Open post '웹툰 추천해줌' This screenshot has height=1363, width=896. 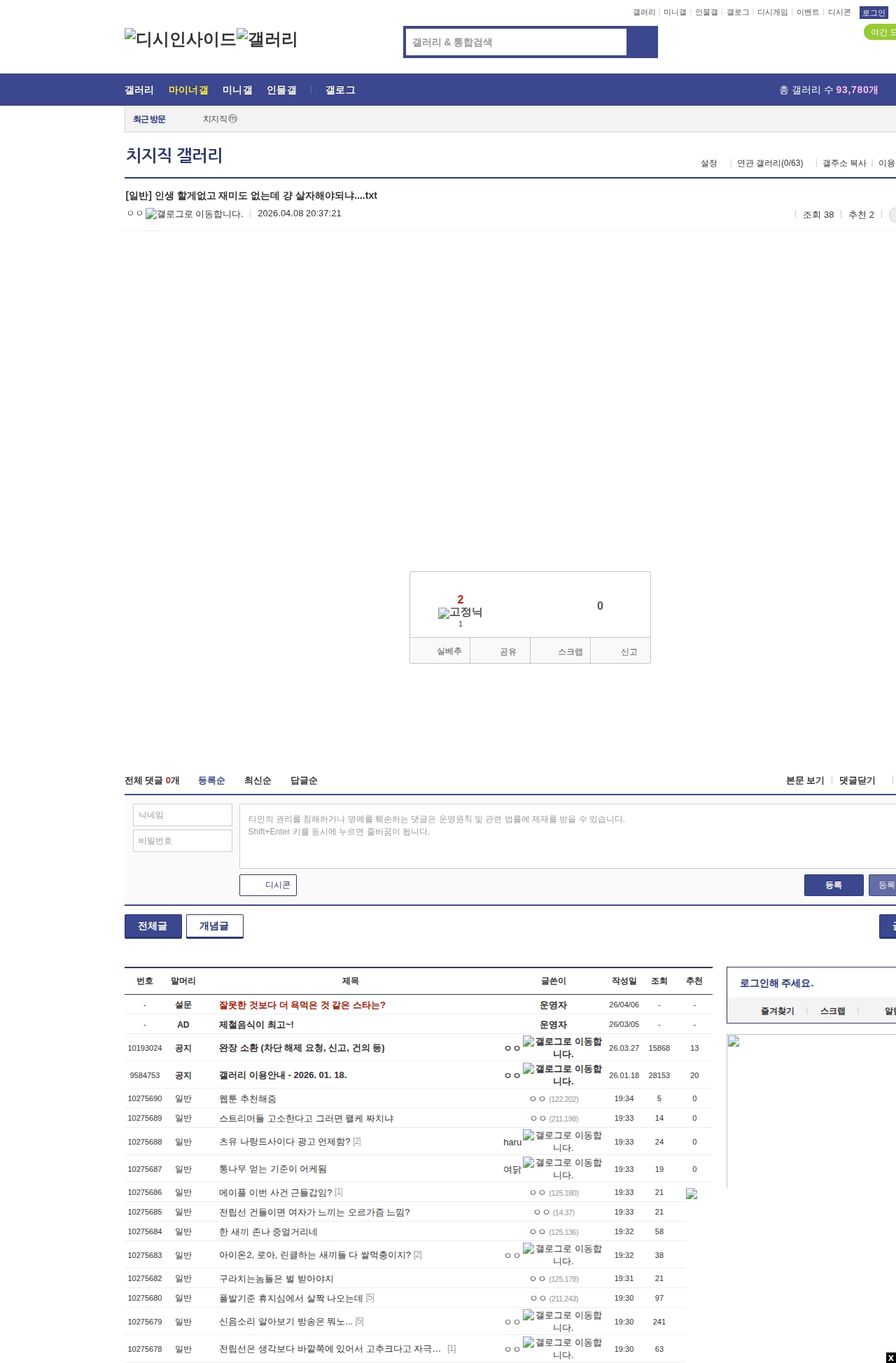click(x=247, y=1099)
